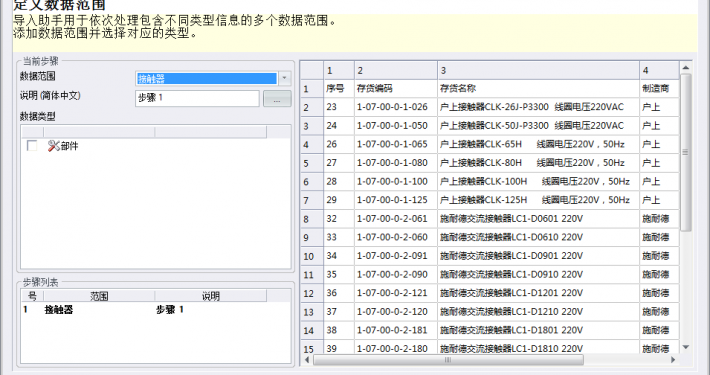Image resolution: width=710 pixels, height=375 pixels.
Task: Click the vertical scrollbar thumb
Action: pyautogui.click(x=686, y=152)
